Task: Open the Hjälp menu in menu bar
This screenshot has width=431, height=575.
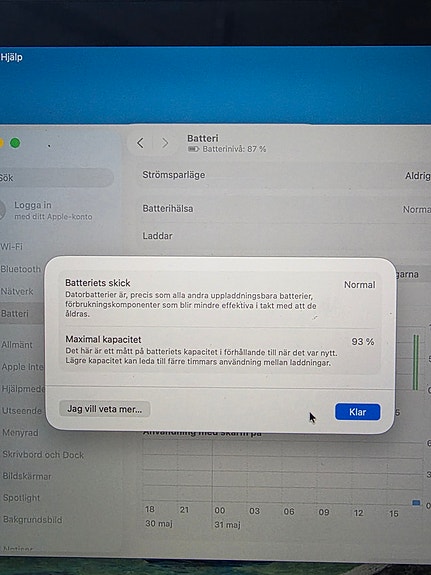Action: pyautogui.click(x=11, y=57)
